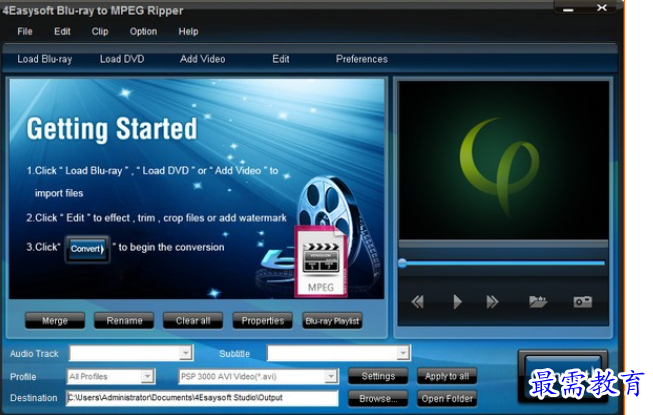
Task: Click the video preview pane
Action: click(503, 160)
